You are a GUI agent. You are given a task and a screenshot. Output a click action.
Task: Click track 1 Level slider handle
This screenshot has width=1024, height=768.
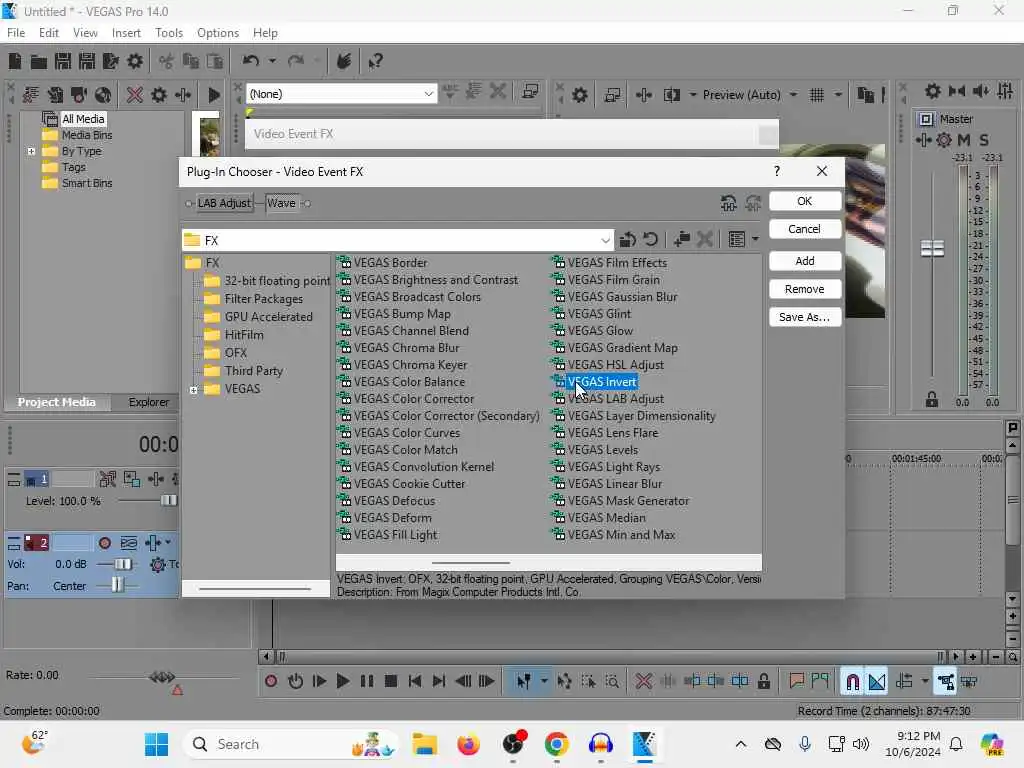pyautogui.click(x=168, y=501)
